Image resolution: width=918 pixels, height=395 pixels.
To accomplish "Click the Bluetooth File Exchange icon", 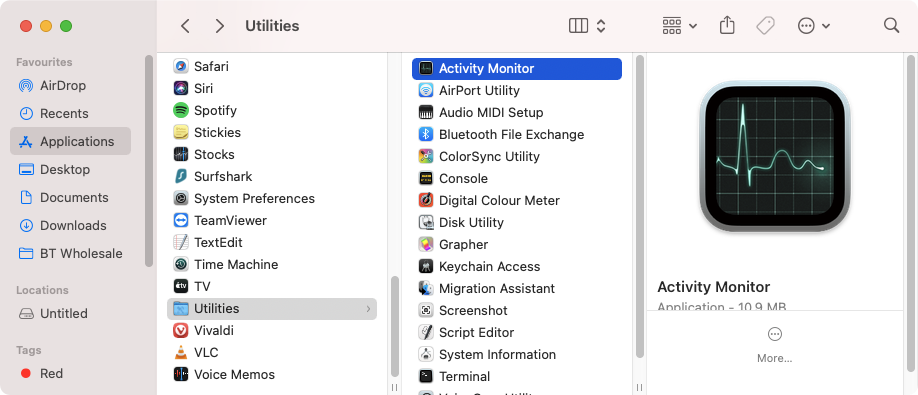I will 426,135.
